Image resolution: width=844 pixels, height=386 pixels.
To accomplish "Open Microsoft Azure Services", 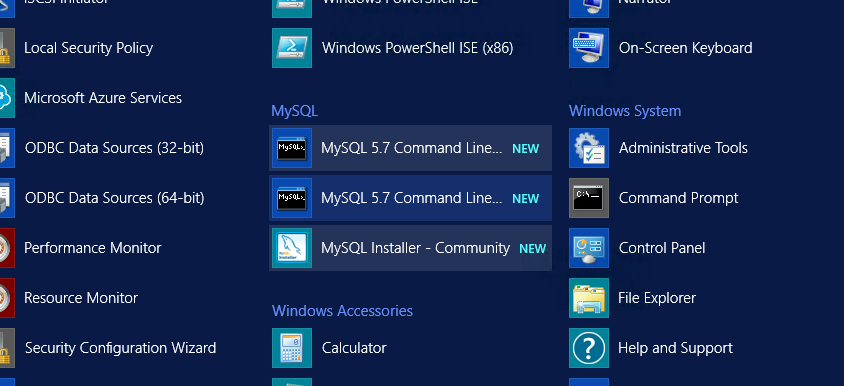I will [103, 98].
